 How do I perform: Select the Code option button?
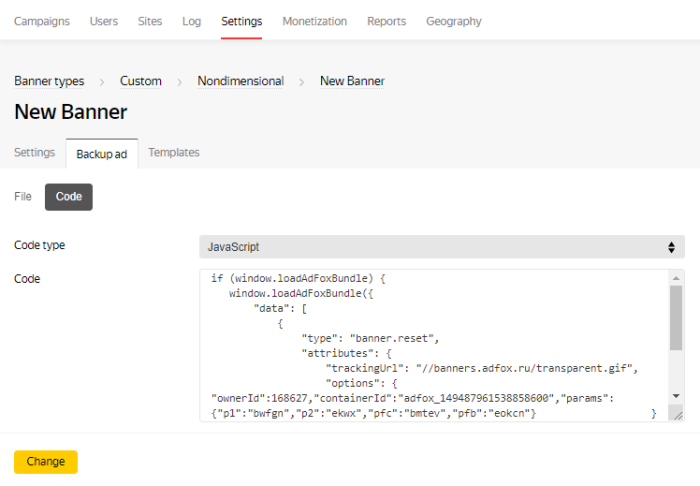pyautogui.click(x=69, y=197)
